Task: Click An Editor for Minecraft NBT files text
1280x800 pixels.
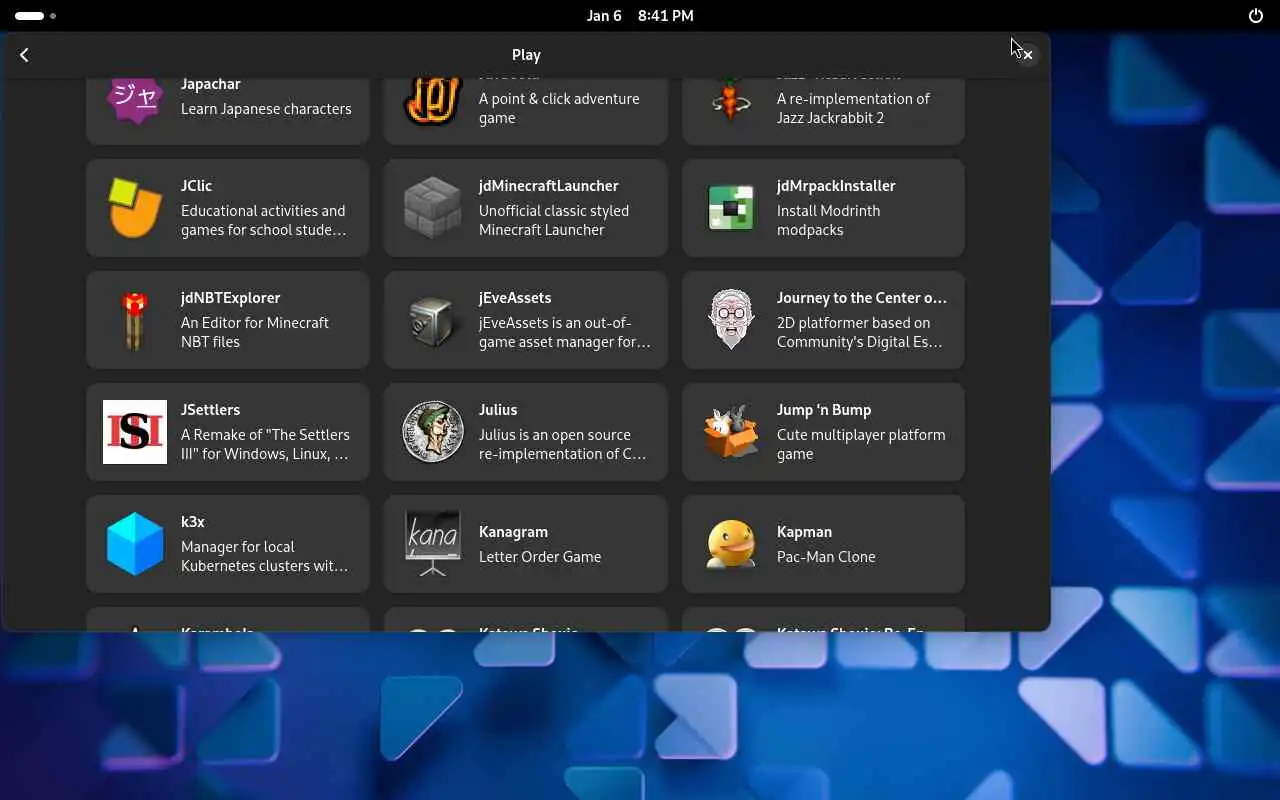Action: [x=255, y=332]
